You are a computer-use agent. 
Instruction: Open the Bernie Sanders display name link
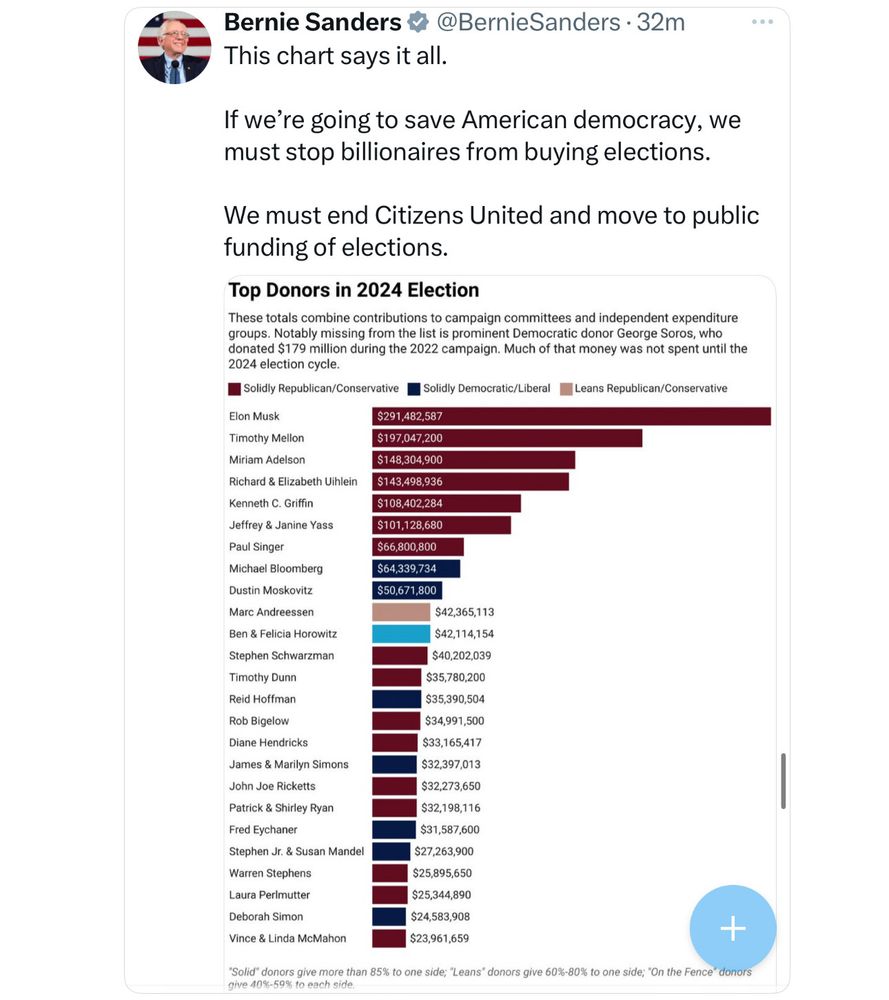(312, 22)
